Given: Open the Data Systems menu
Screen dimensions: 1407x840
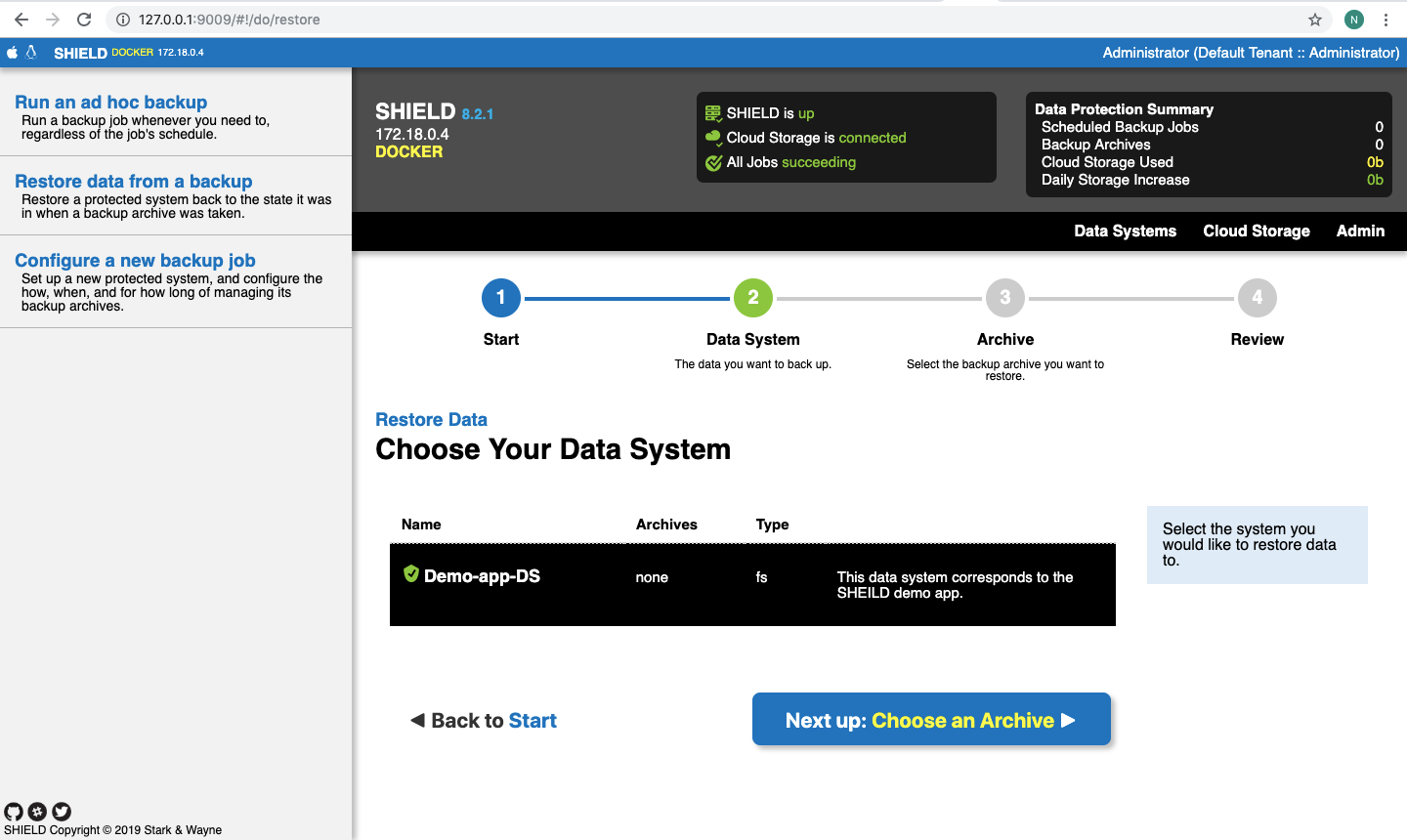Looking at the screenshot, I should pyautogui.click(x=1125, y=231).
